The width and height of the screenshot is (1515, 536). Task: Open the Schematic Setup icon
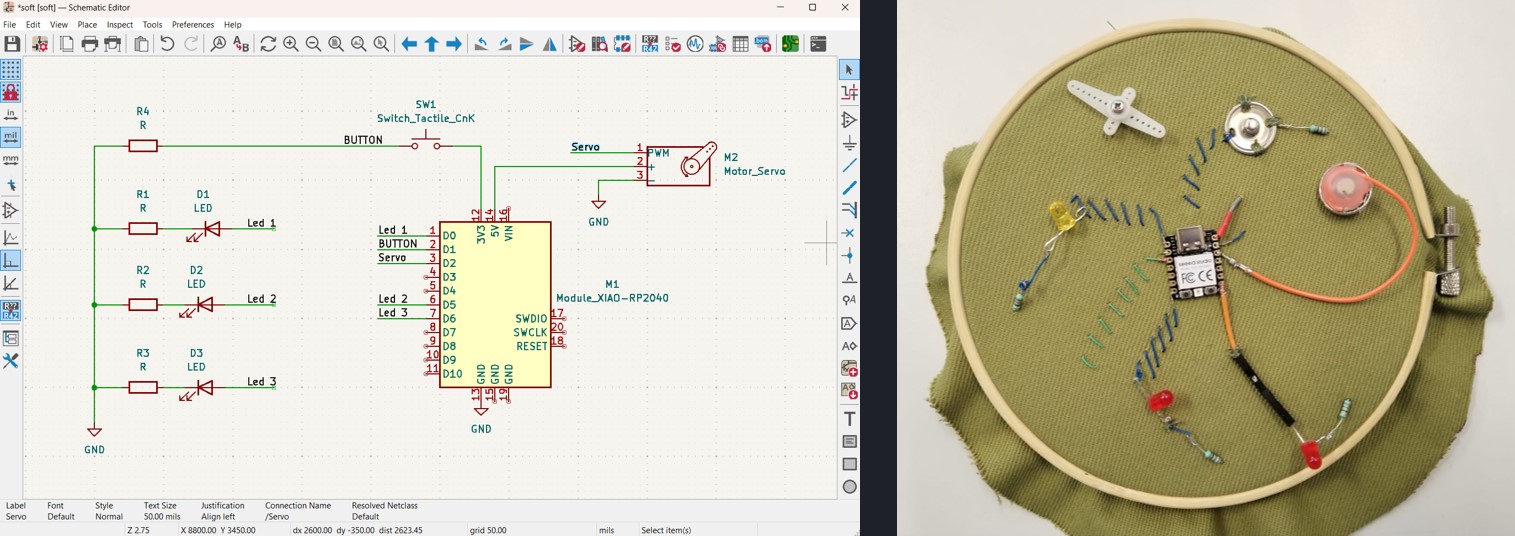40,44
